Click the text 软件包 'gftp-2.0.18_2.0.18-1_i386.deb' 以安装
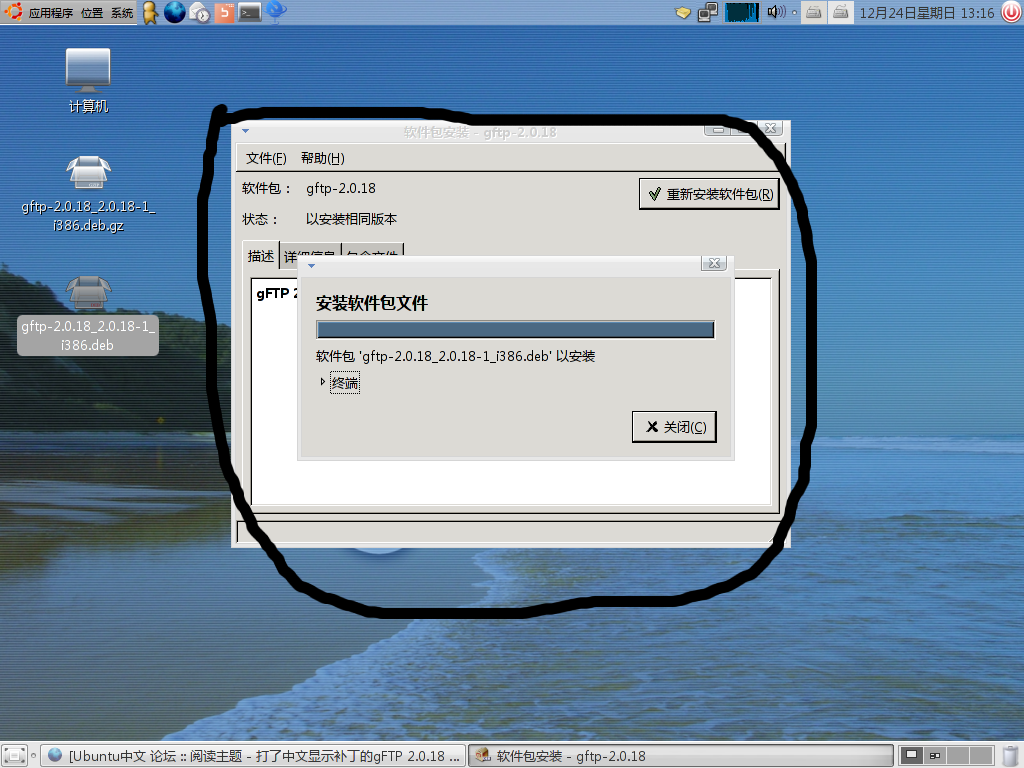This screenshot has height=768, width=1024. click(455, 357)
